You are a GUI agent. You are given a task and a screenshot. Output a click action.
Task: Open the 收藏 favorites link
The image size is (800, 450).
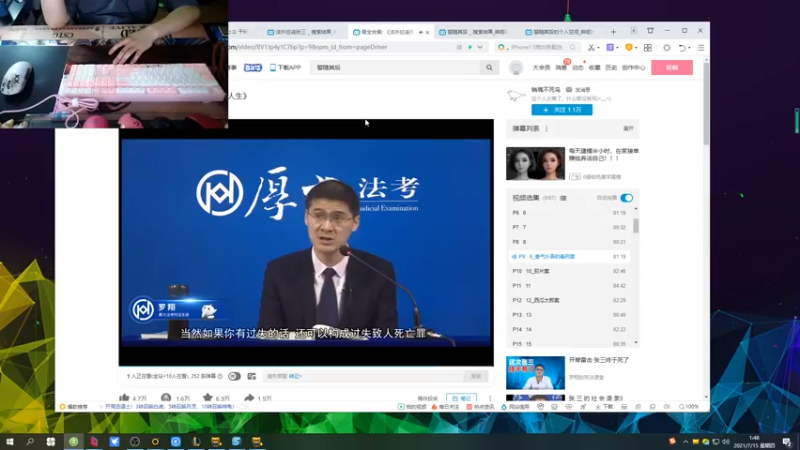(594, 67)
